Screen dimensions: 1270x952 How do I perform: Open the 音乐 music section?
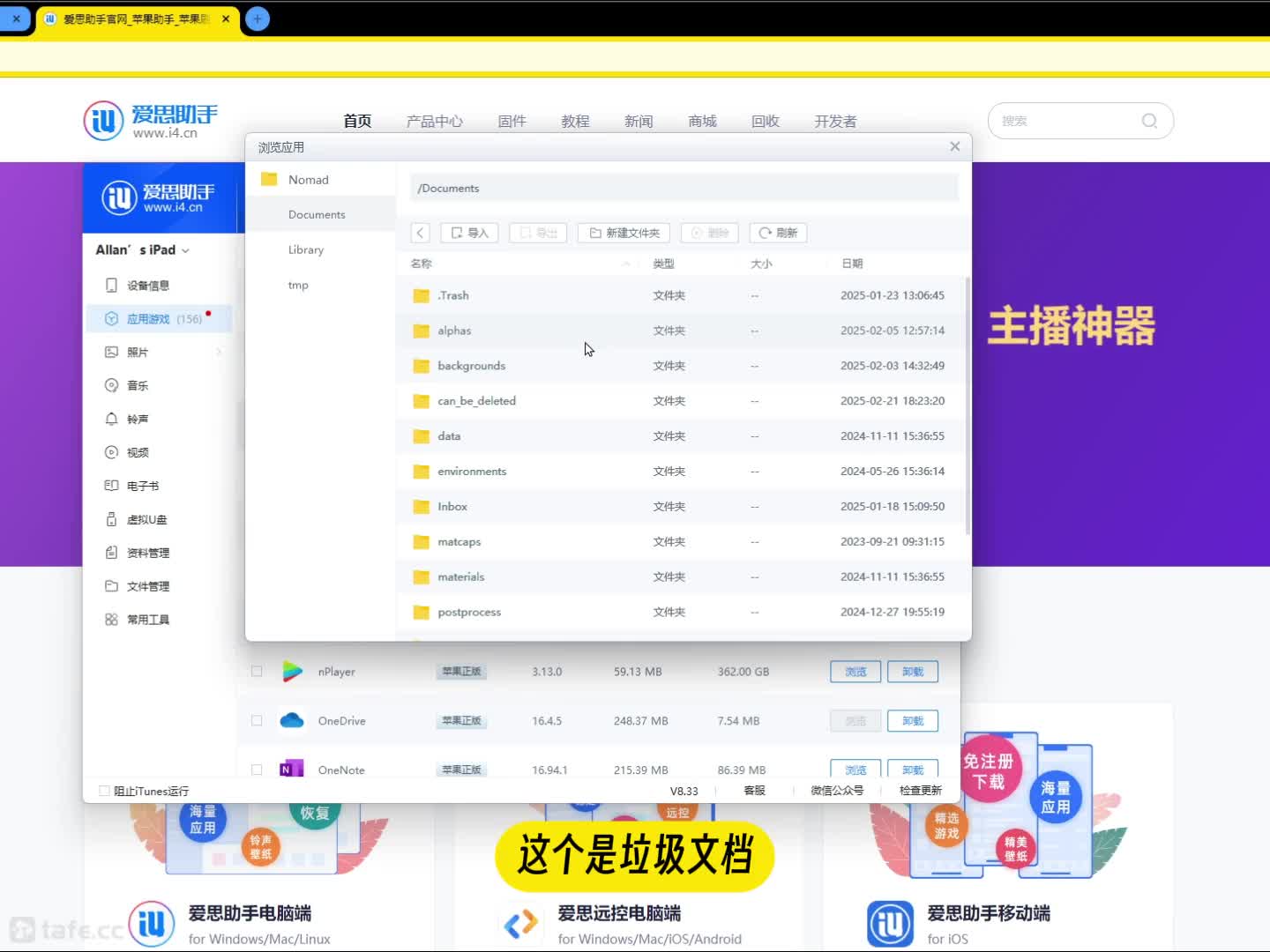click(x=138, y=385)
